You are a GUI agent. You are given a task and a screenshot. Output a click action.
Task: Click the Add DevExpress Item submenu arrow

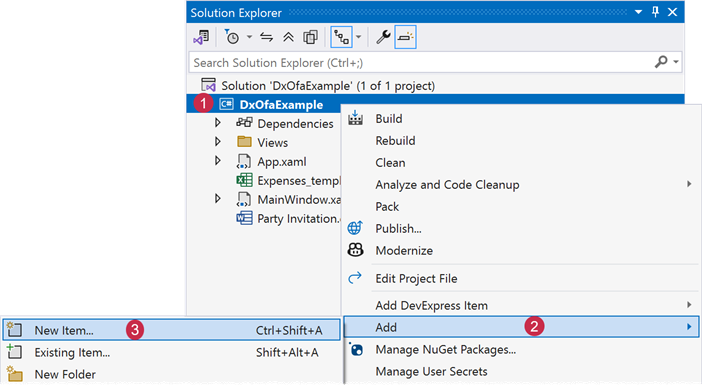tap(689, 305)
